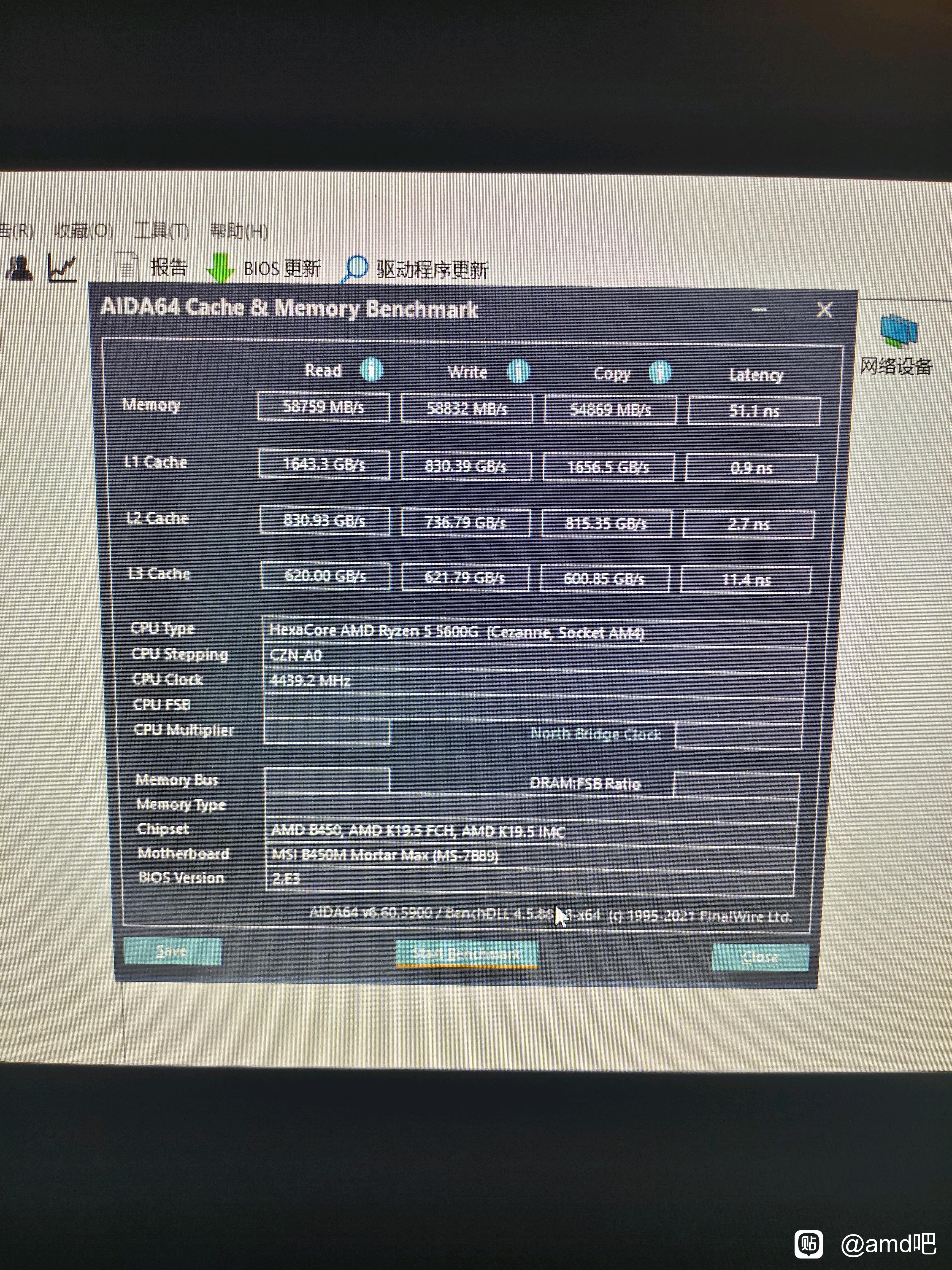The height and width of the screenshot is (1270, 952).
Task: Click the empty DRAM:FSB Ratio field
Action: click(737, 785)
